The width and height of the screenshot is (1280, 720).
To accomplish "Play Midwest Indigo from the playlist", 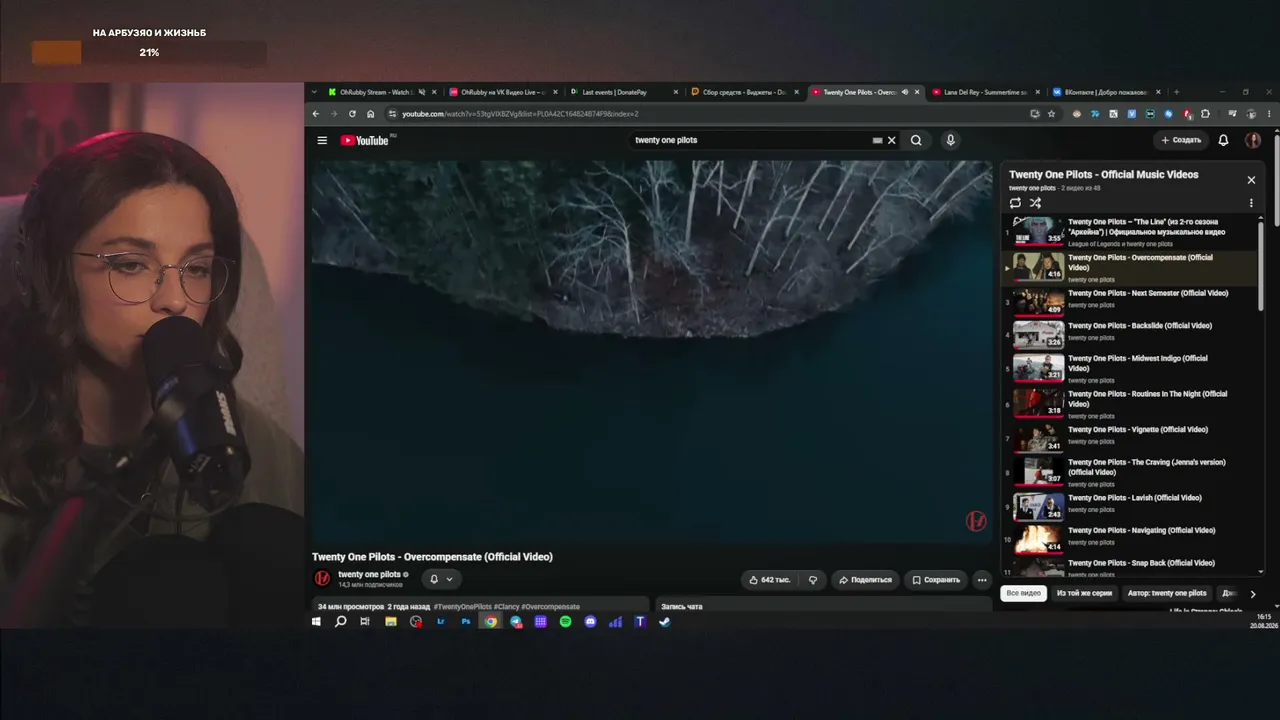I will pos(1130,368).
